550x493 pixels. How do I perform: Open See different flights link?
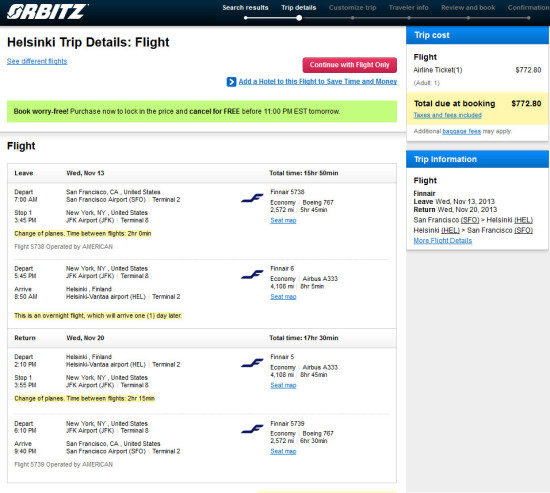pos(37,61)
